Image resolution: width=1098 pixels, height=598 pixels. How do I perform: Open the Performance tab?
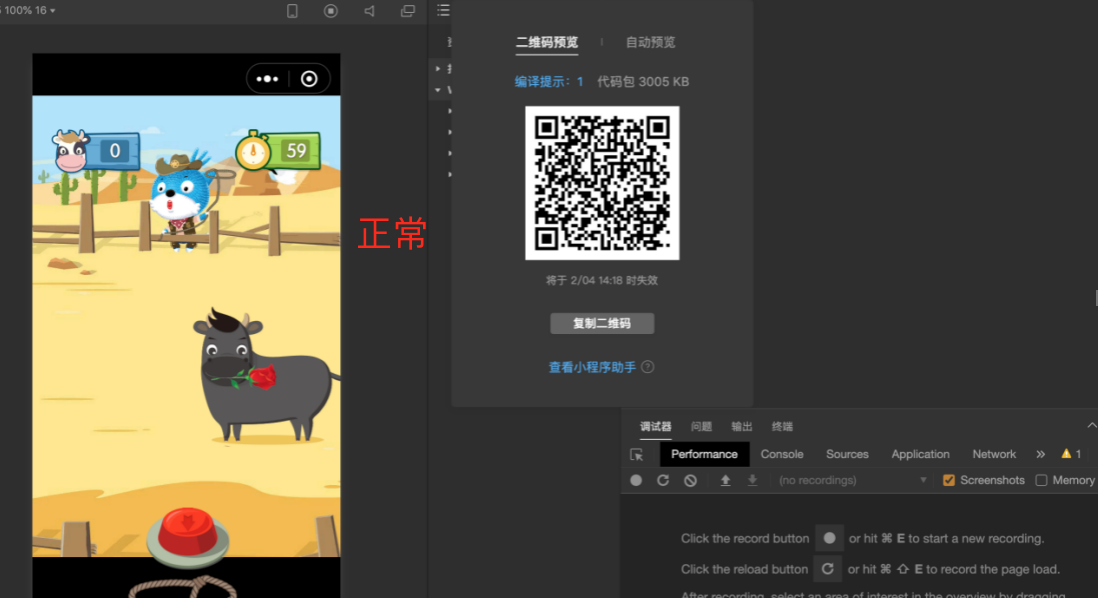click(x=704, y=454)
